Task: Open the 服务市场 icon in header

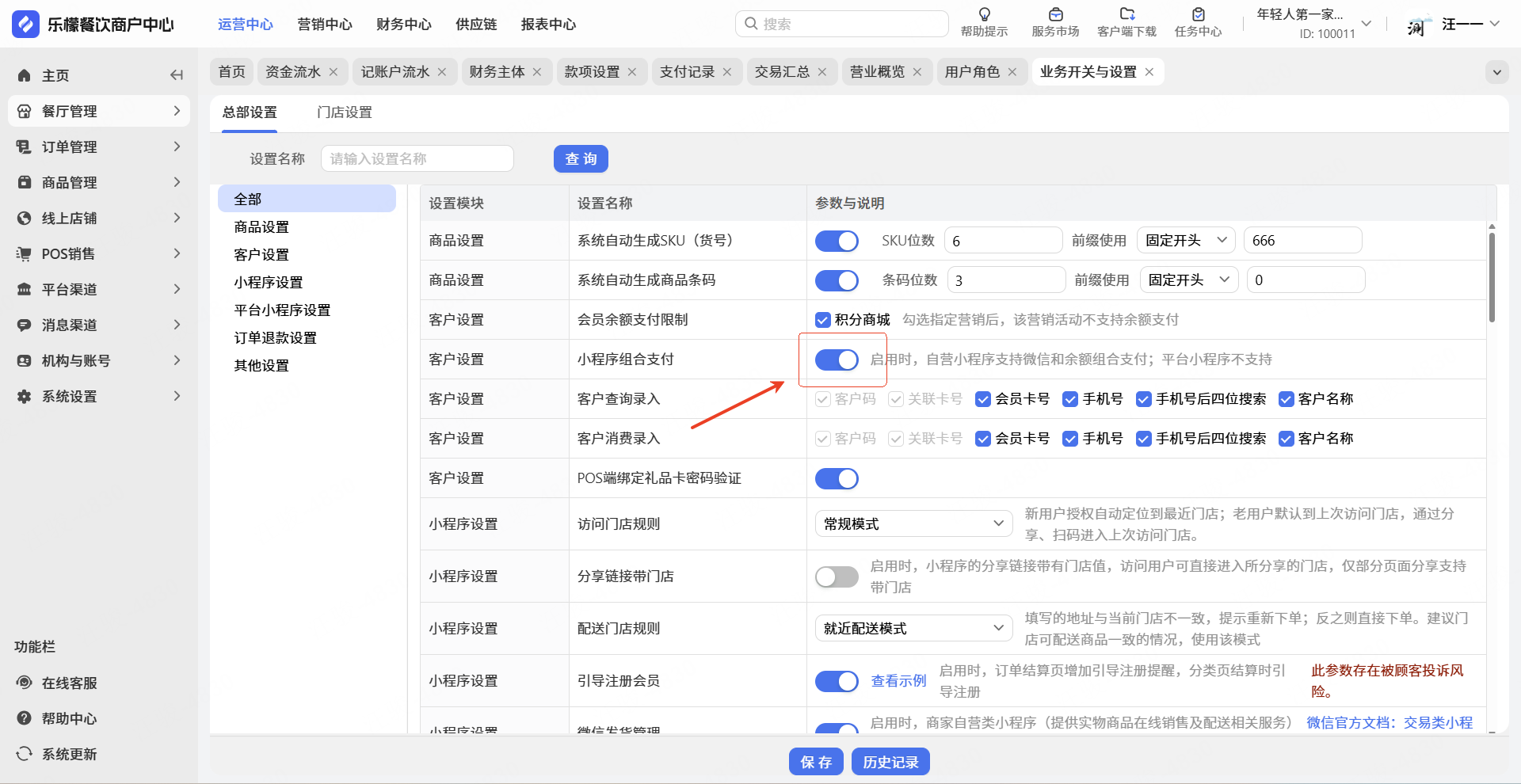Action: pyautogui.click(x=1055, y=14)
